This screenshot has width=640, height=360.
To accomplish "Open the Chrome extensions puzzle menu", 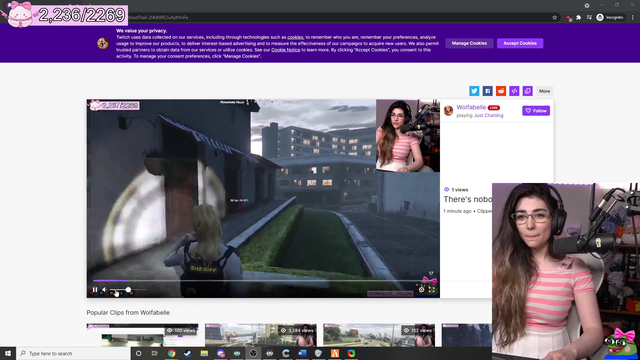I will click(x=578, y=18).
